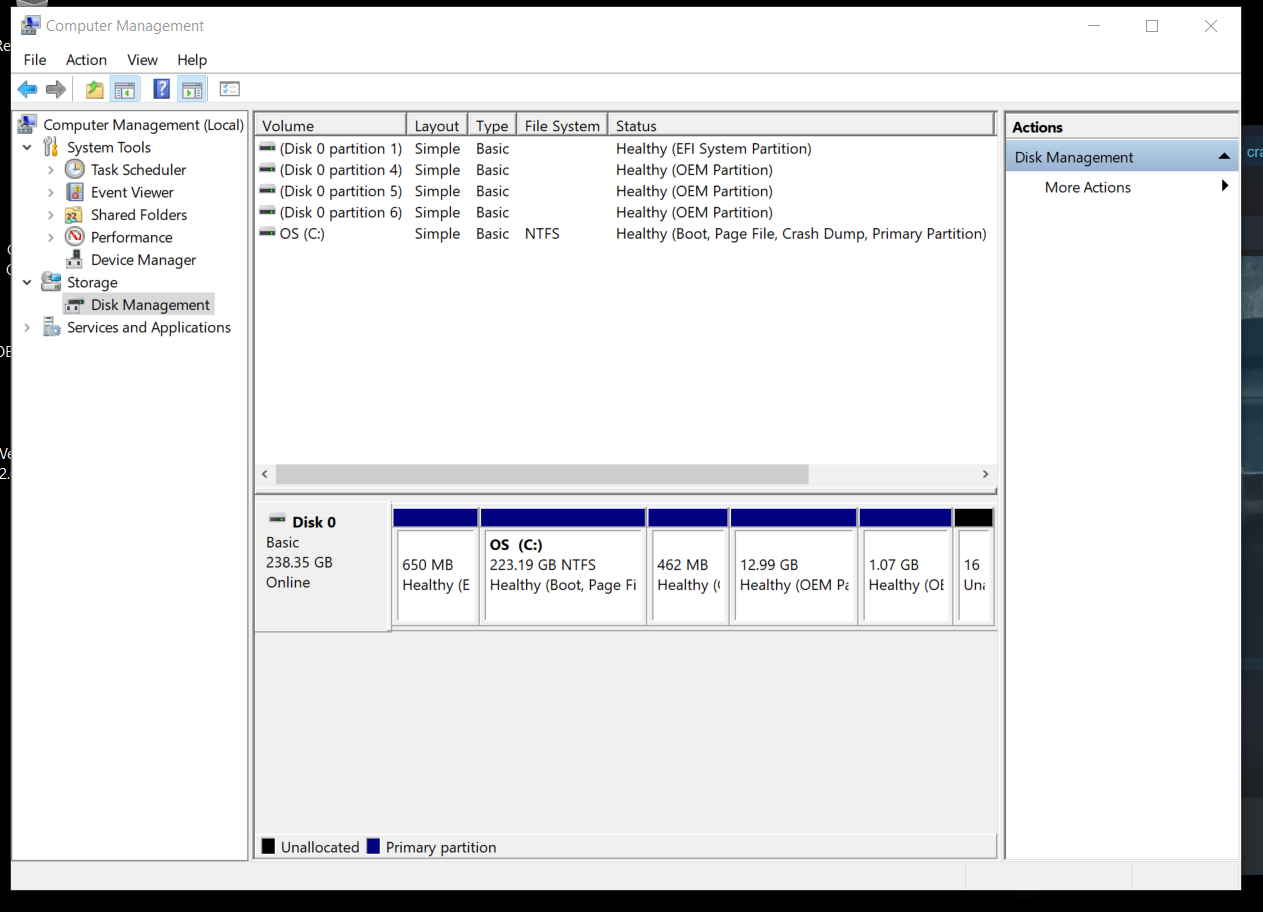Click the scrollbar right arrow

[x=985, y=474]
